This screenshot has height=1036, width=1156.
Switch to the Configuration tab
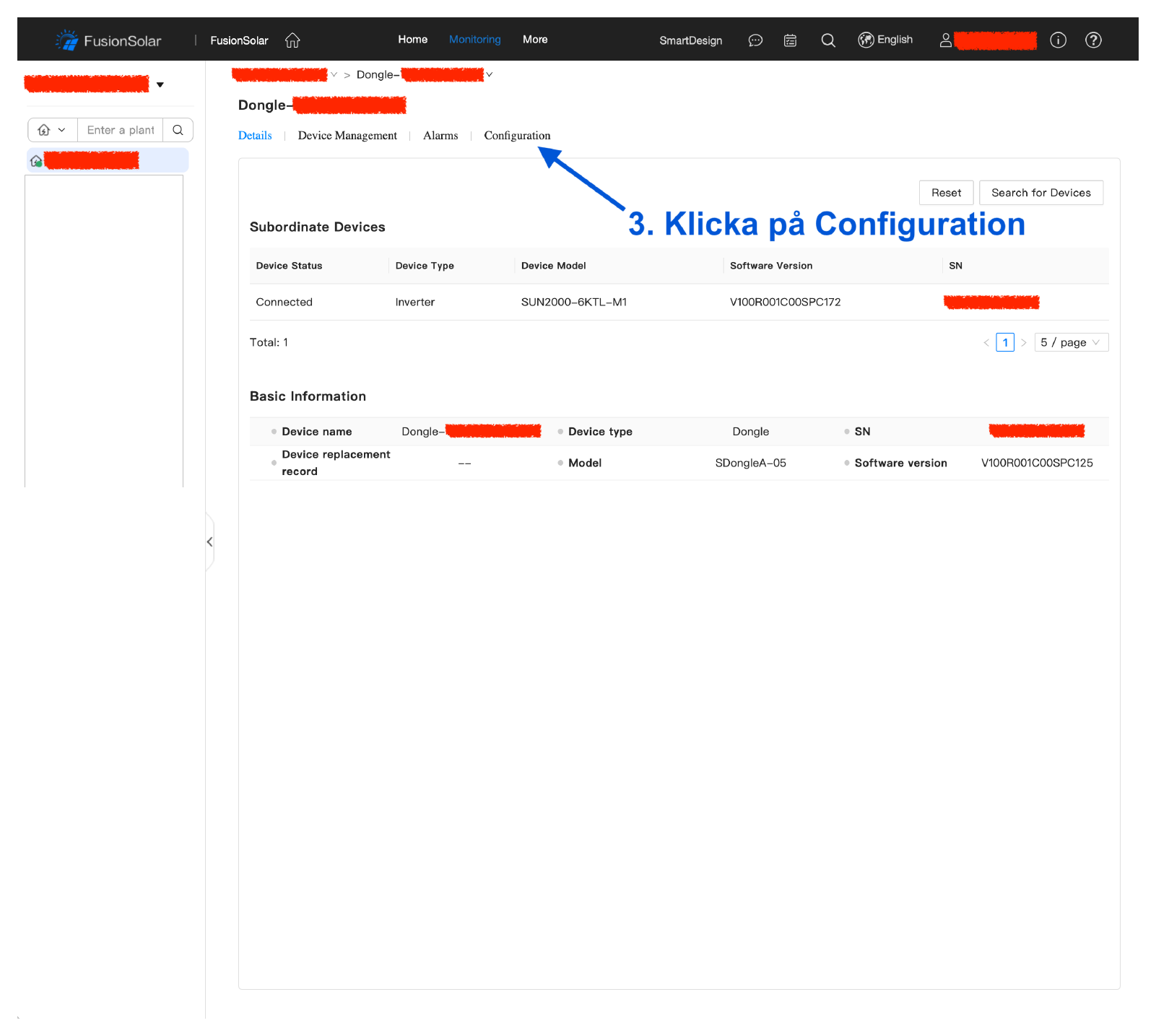(x=517, y=136)
